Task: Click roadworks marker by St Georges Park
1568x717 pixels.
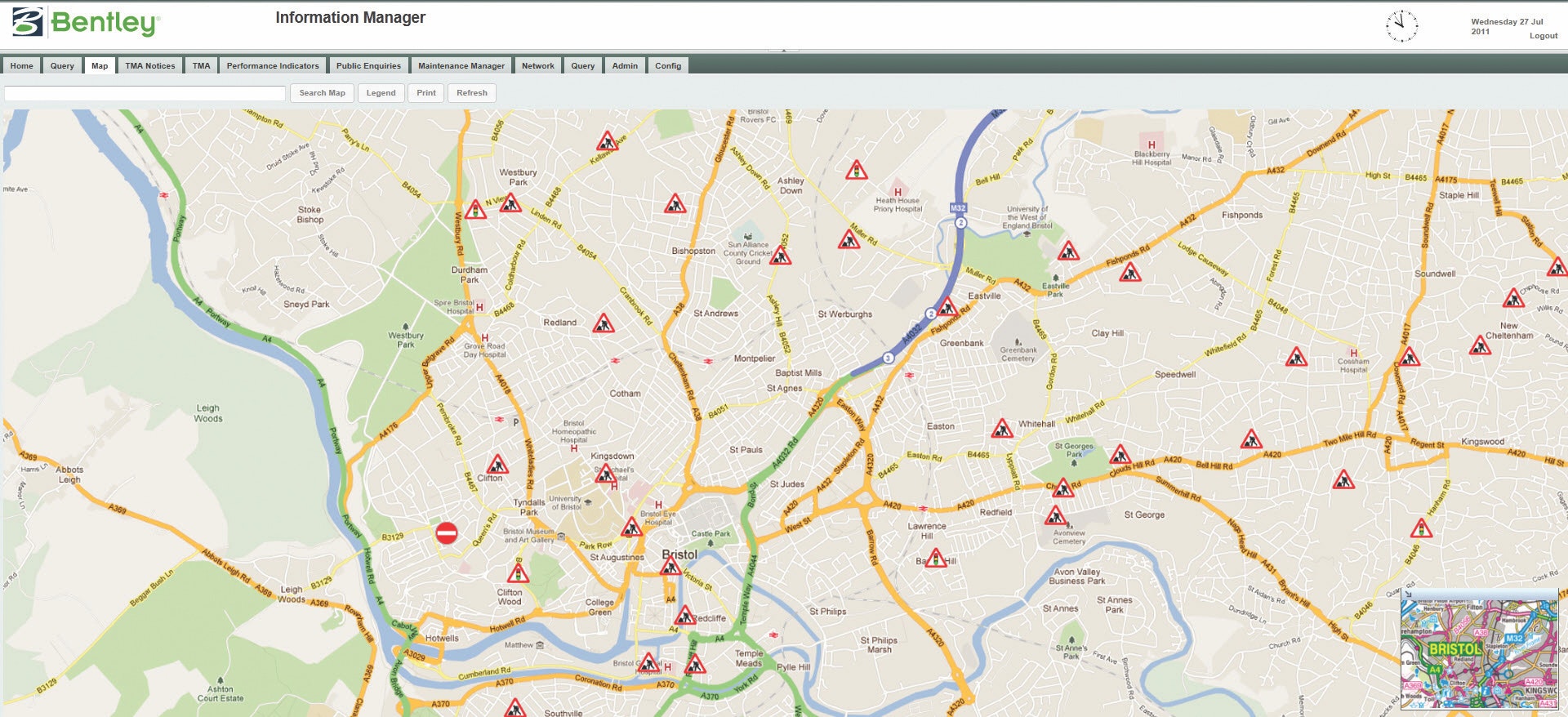Action: tap(1120, 454)
